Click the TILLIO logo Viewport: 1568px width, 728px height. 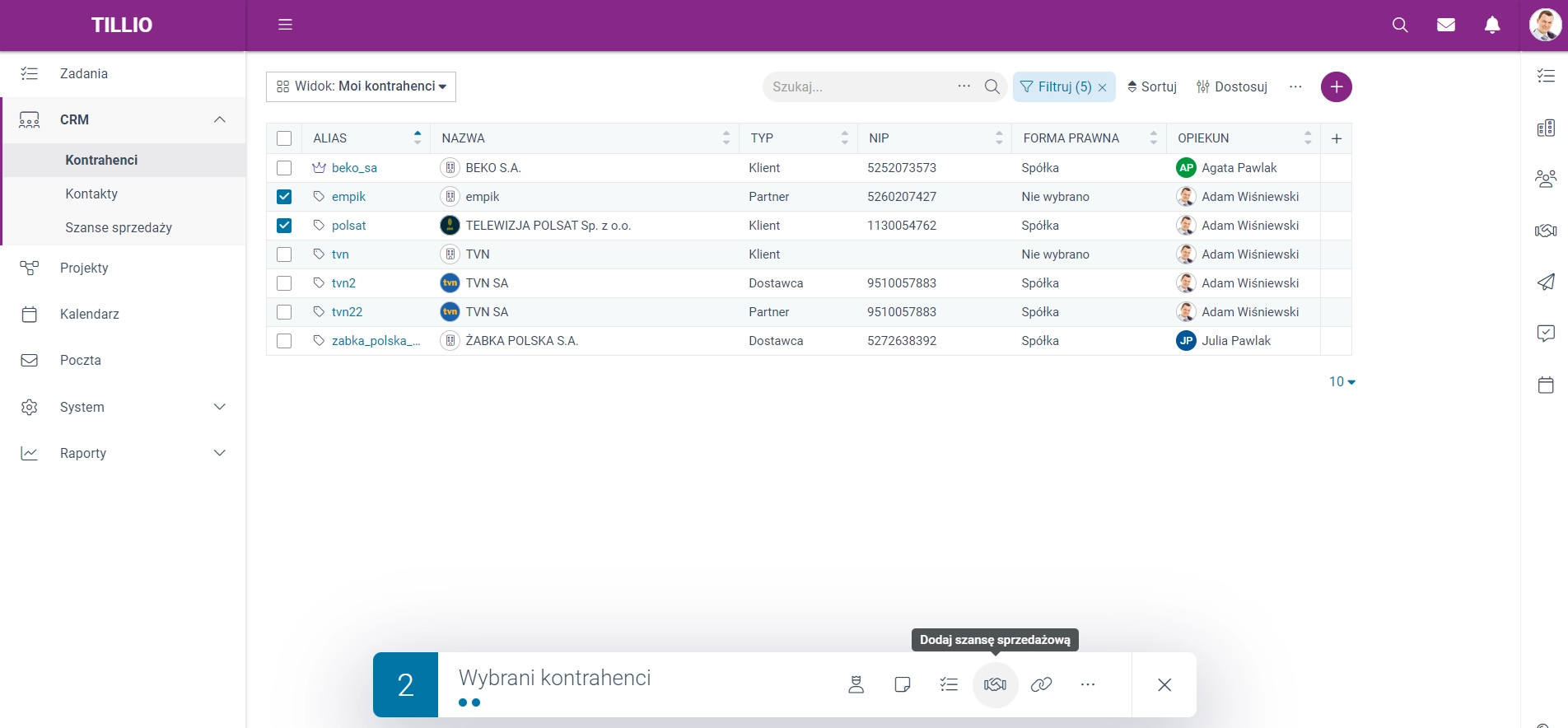point(122,25)
